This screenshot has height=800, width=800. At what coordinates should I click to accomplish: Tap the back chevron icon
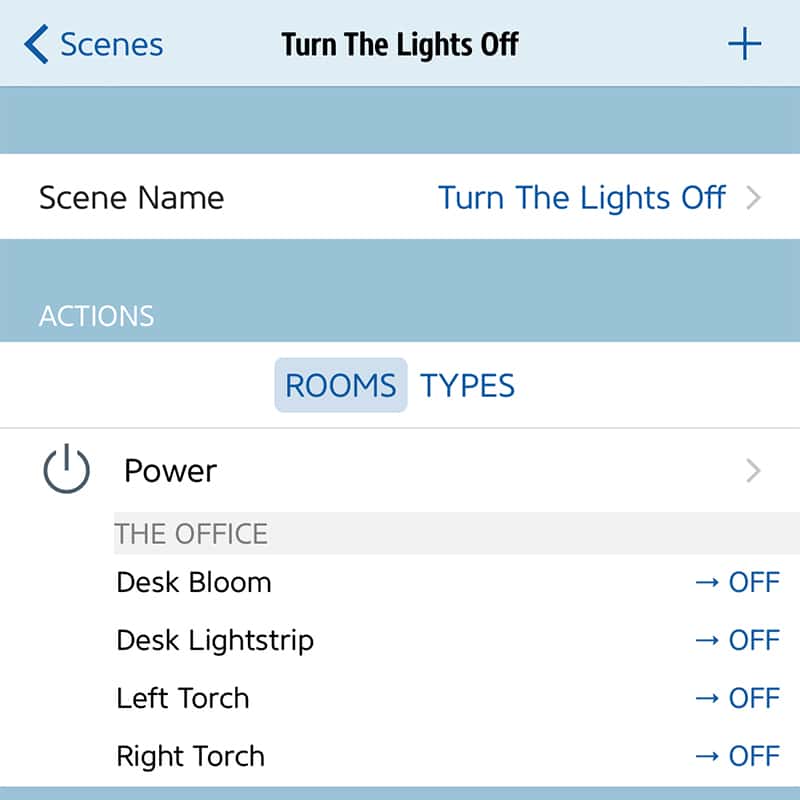(x=37, y=45)
